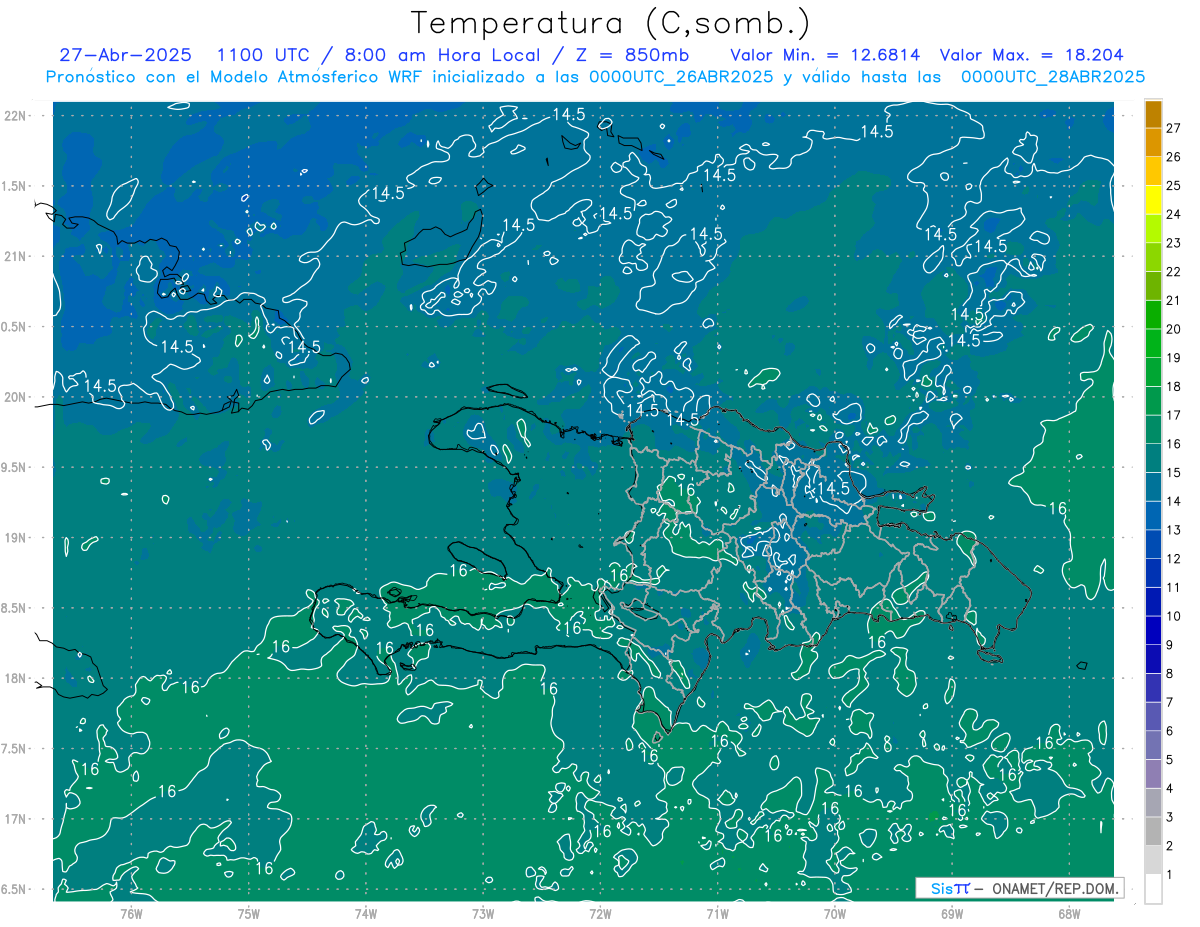Select the pressure level 'Z = 850mb'
The height and width of the screenshot is (927, 1200).
[632, 55]
